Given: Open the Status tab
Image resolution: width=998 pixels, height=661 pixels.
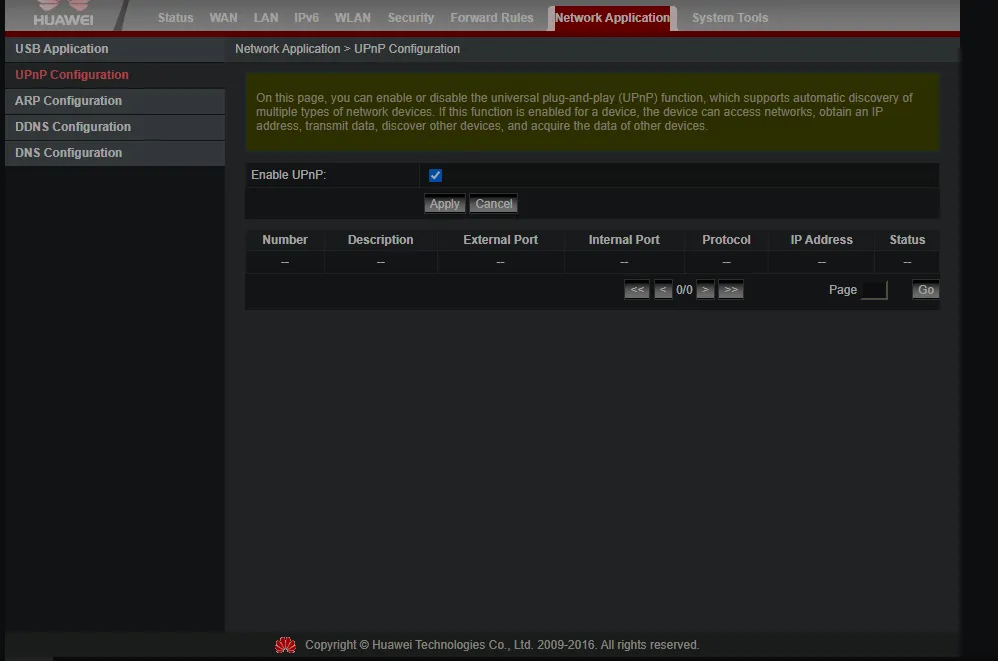Looking at the screenshot, I should tap(175, 18).
